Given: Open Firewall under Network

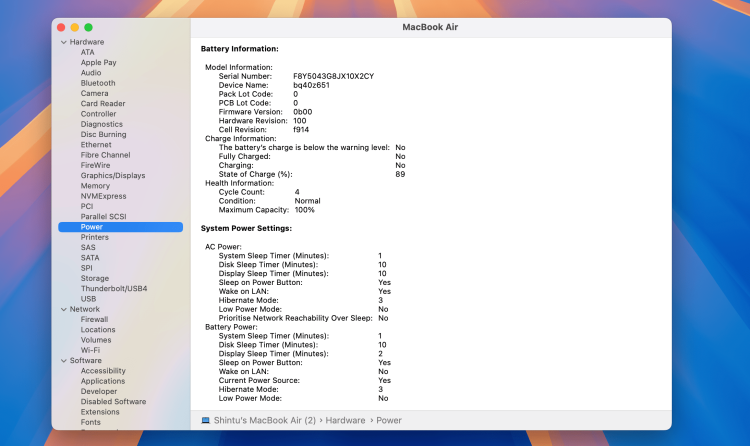Looking at the screenshot, I should 94,320.
